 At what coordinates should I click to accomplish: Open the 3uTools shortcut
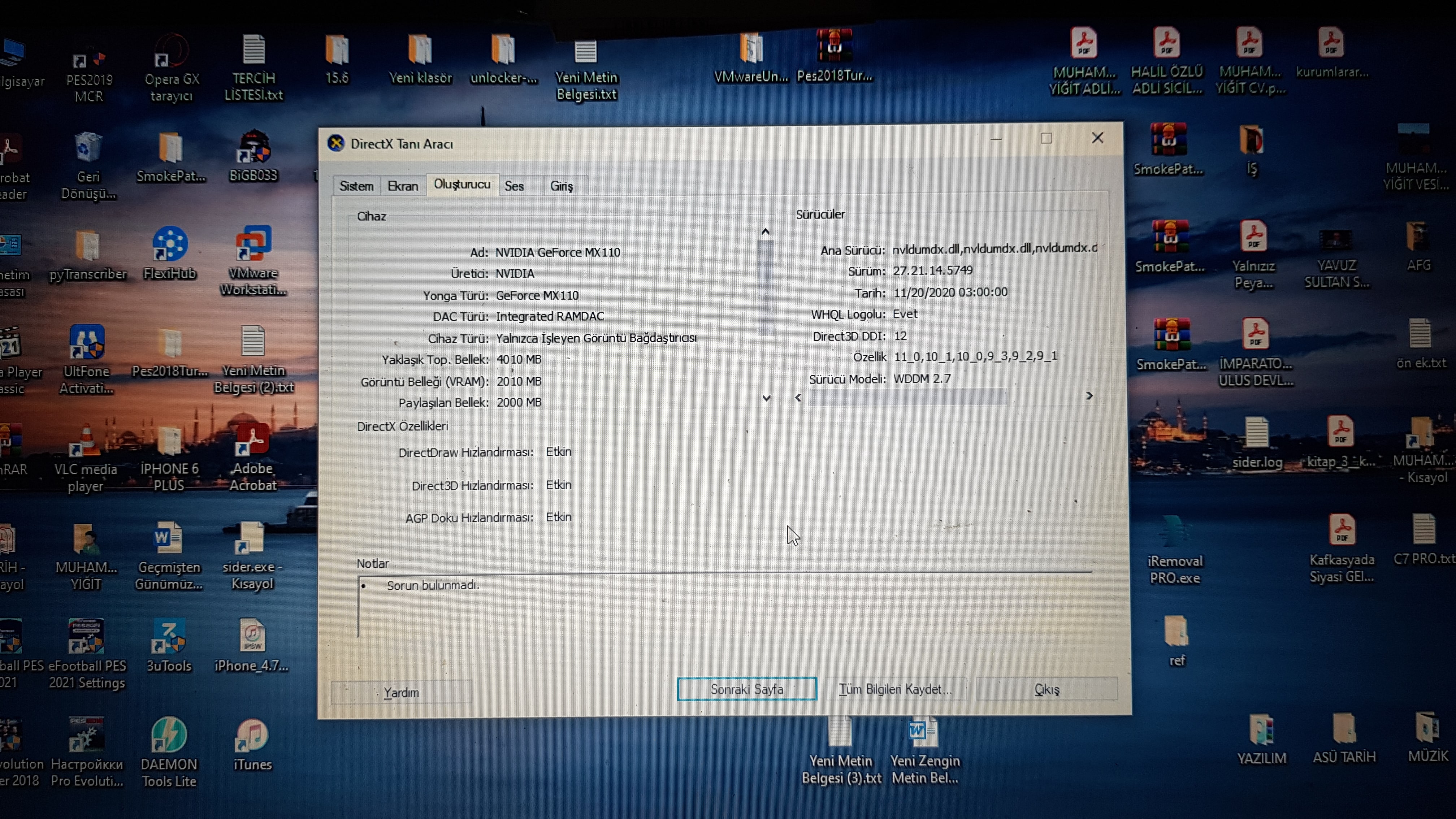[x=169, y=646]
